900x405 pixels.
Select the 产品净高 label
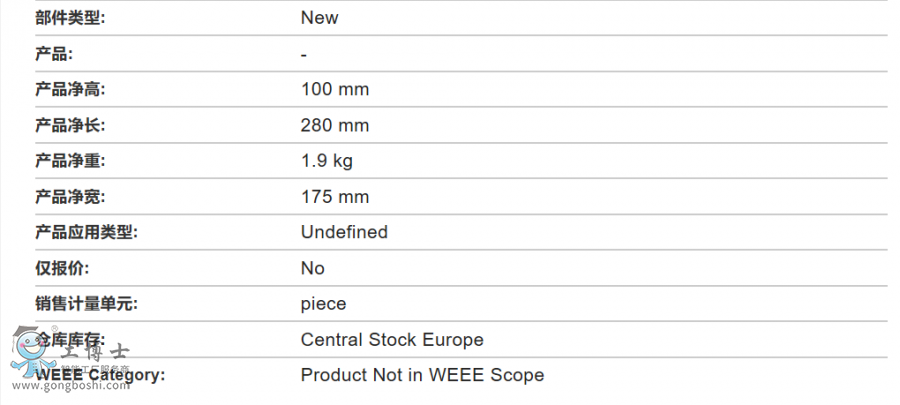(71, 89)
